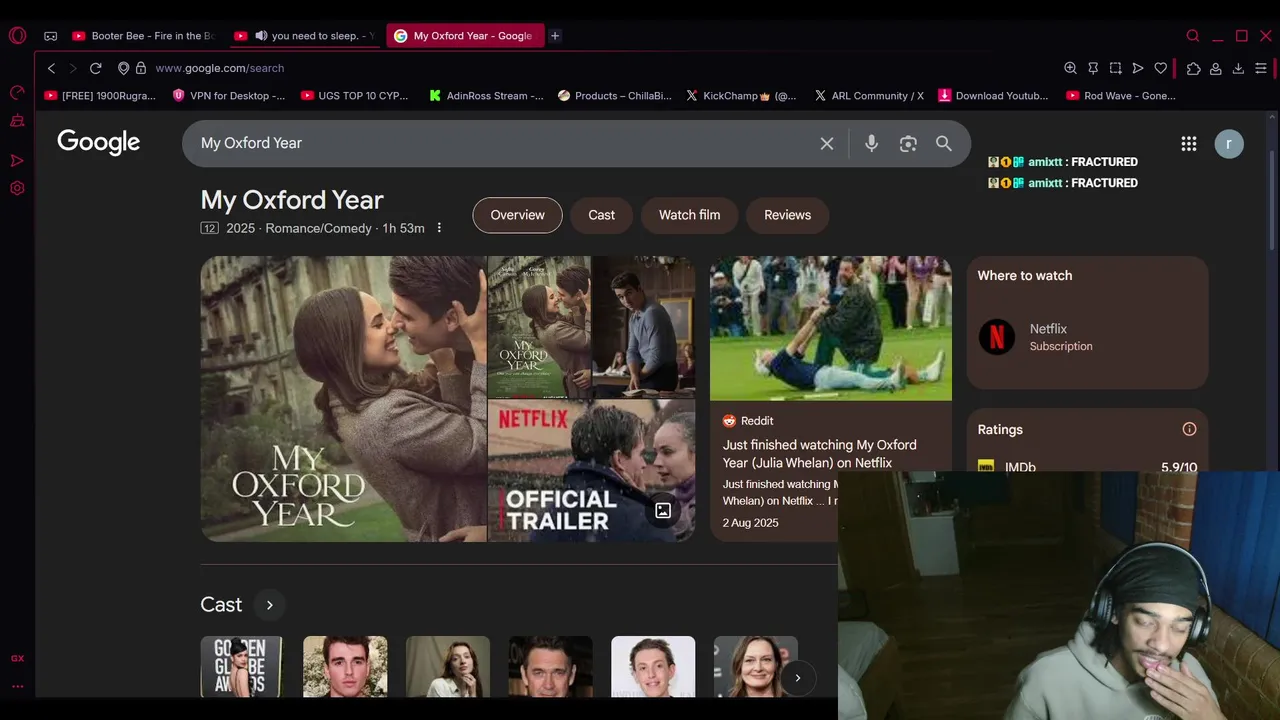Open the AdinRoss Stream bookmark

pyautogui.click(x=486, y=96)
